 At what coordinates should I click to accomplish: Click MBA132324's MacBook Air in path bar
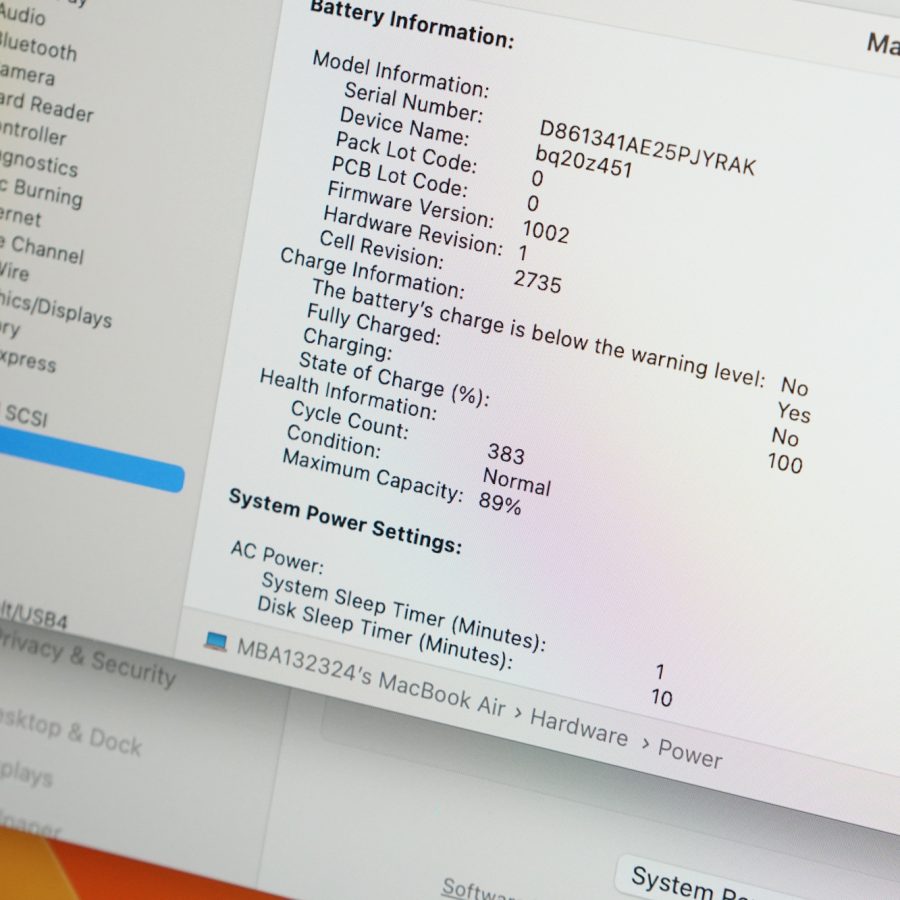point(371,678)
